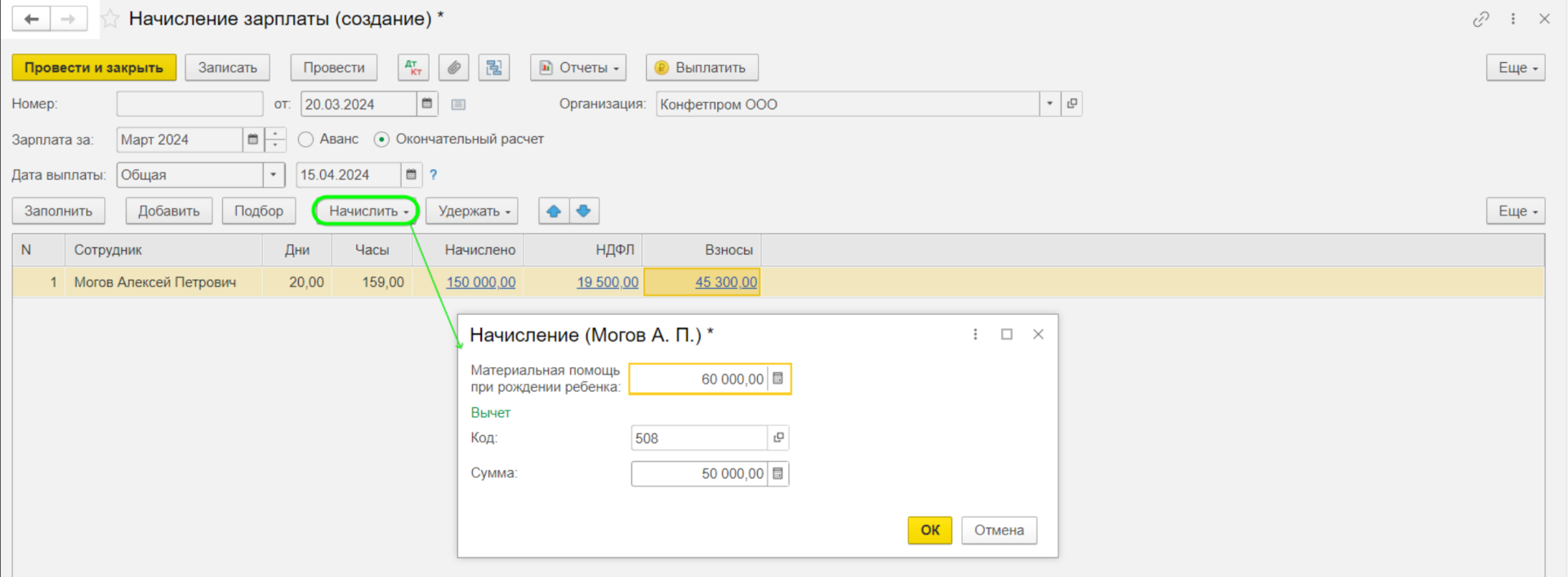Click the comment icon next to document date
The height and width of the screenshot is (577, 1568).
(458, 104)
